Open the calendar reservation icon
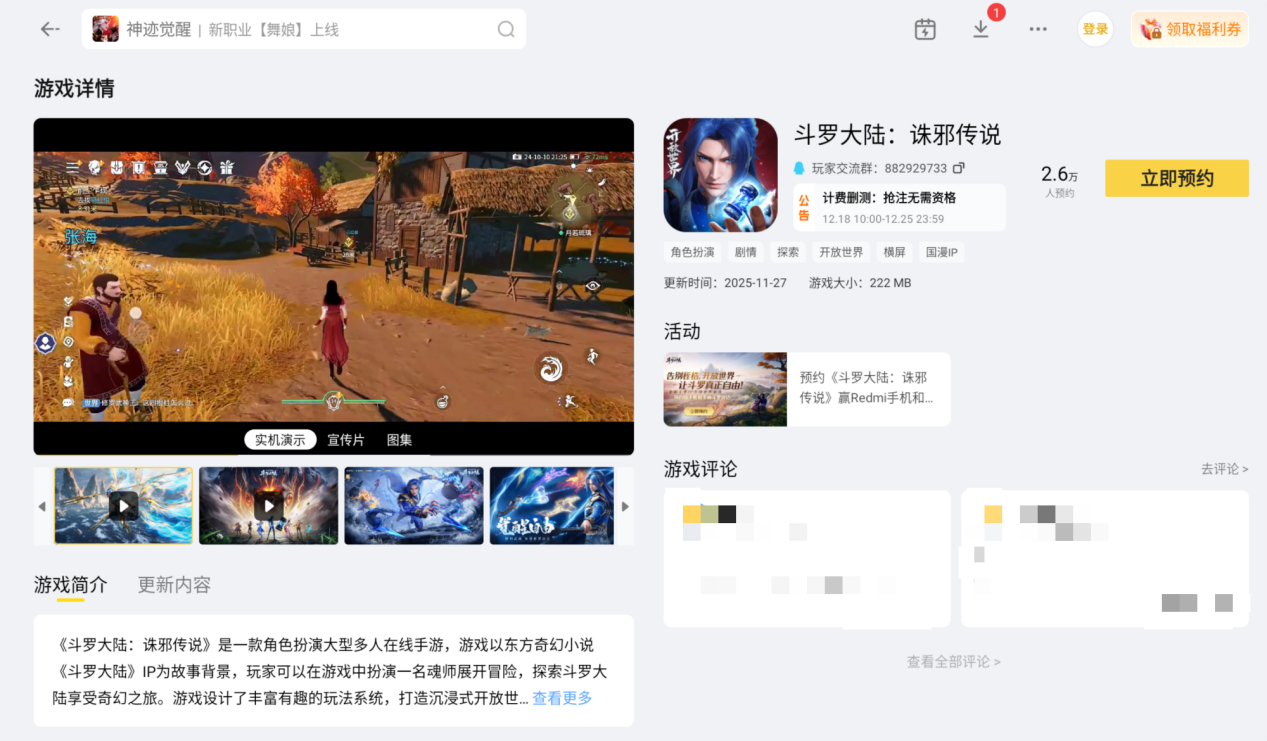 point(925,29)
